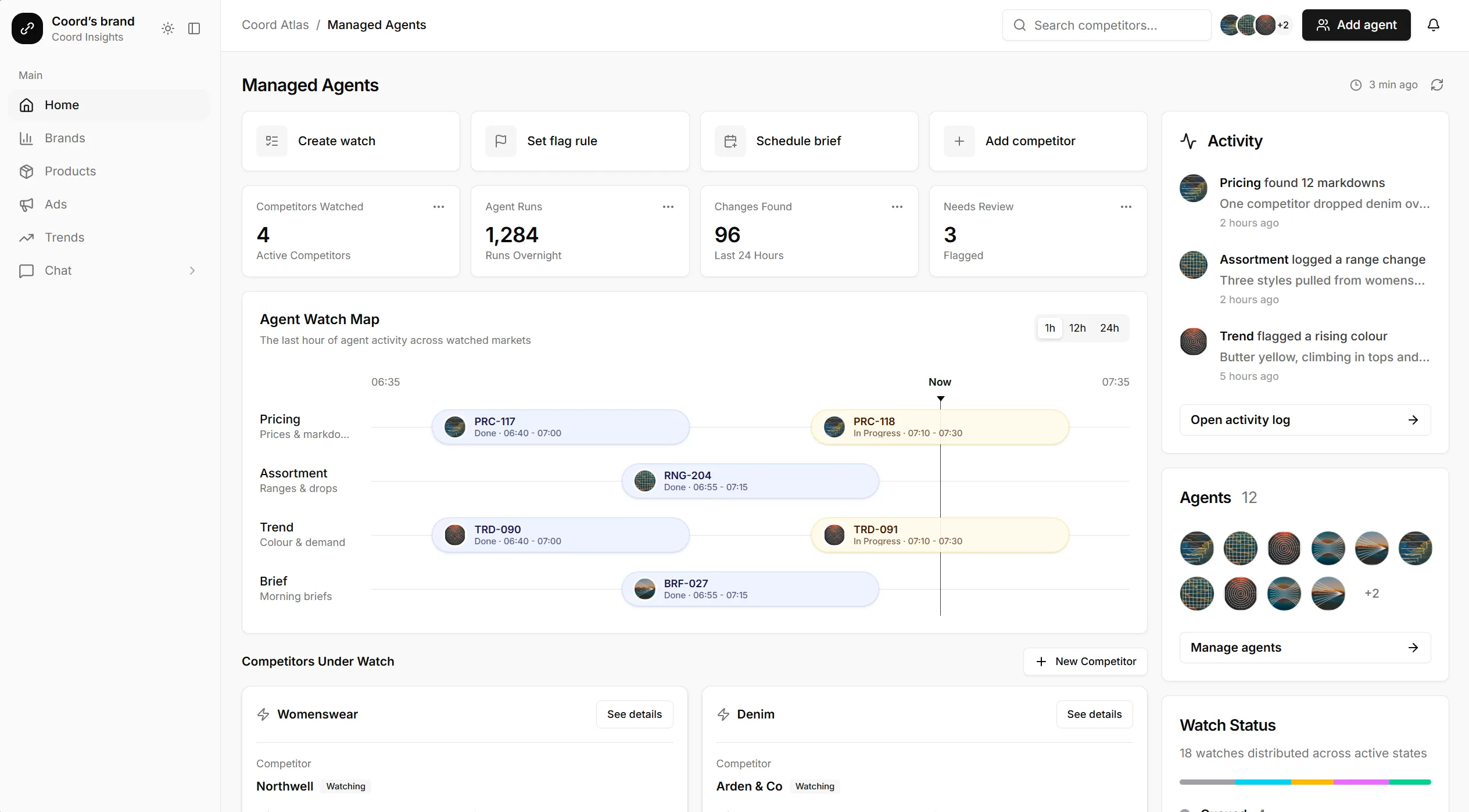This screenshot has width=1469, height=812.
Task: Click the Set flag rule quick action
Action: [x=580, y=141]
